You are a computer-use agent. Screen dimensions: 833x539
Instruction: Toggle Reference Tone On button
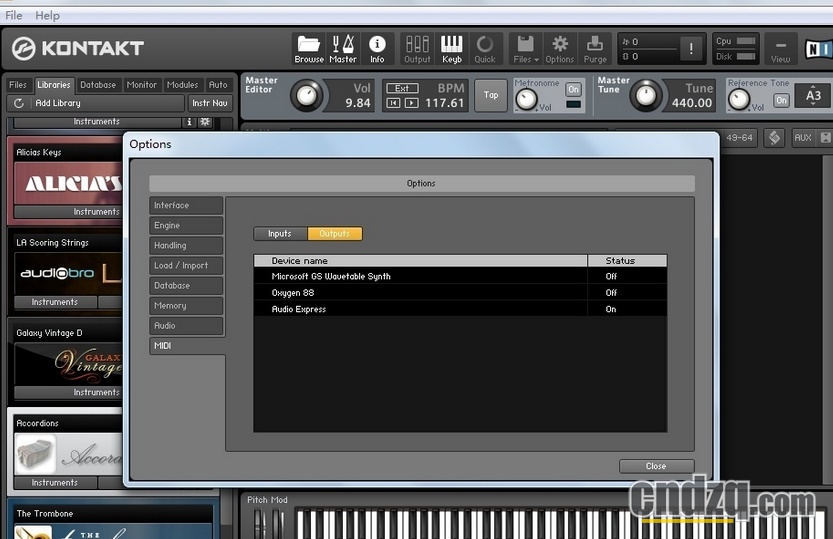click(x=781, y=100)
